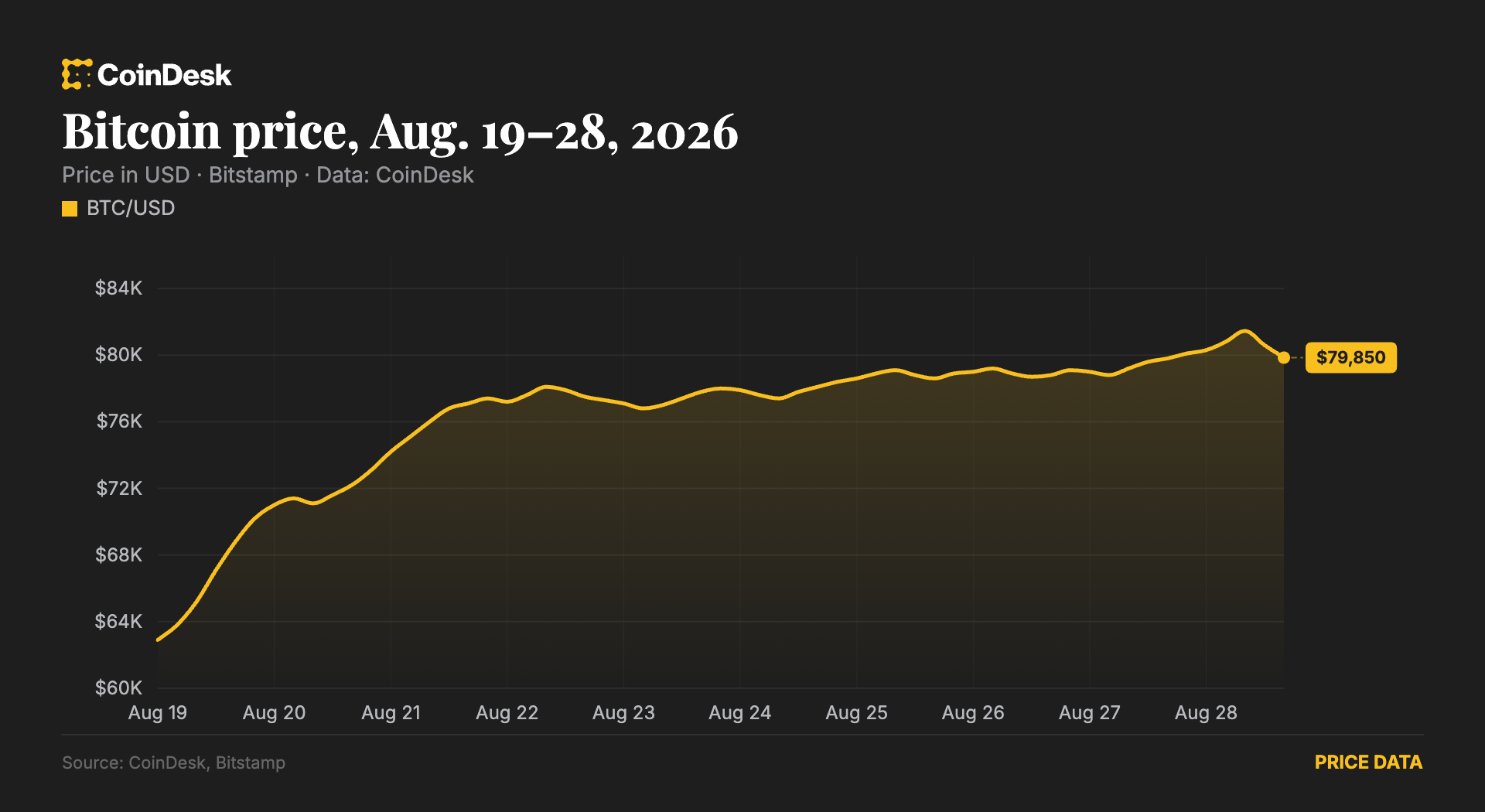
Task: Click the 'Source: CoinDesk, Bitstamp' footer text
Action: (174, 763)
